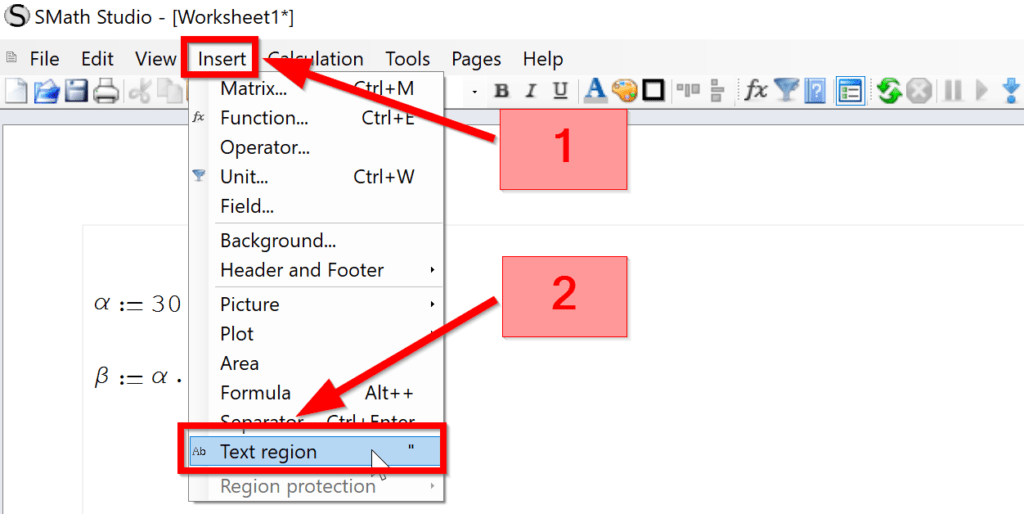1024x514 pixels.
Task: Open the font size dropdown arrow
Action: click(475, 91)
